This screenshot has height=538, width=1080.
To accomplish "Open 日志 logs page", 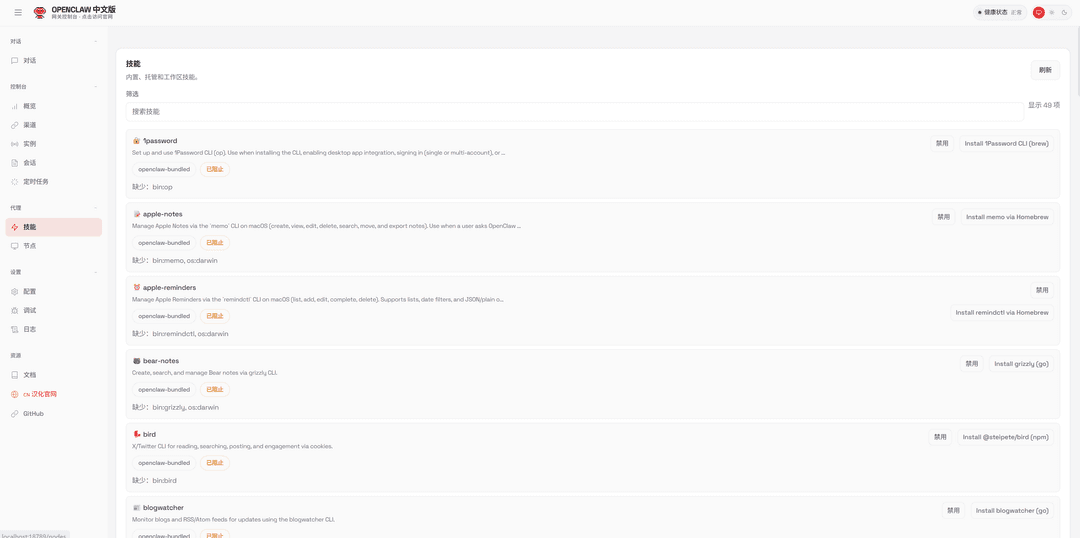I will pyautogui.click(x=54, y=329).
